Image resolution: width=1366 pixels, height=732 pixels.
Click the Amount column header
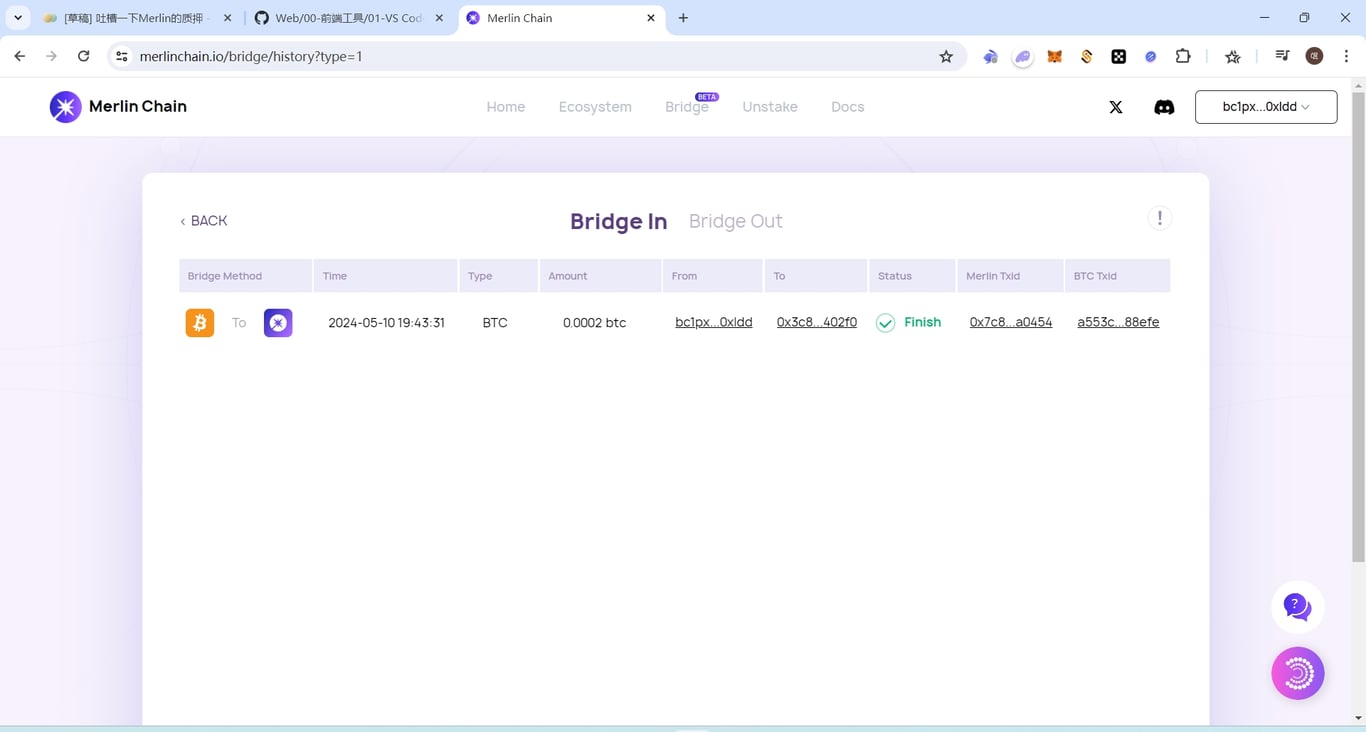click(600, 276)
